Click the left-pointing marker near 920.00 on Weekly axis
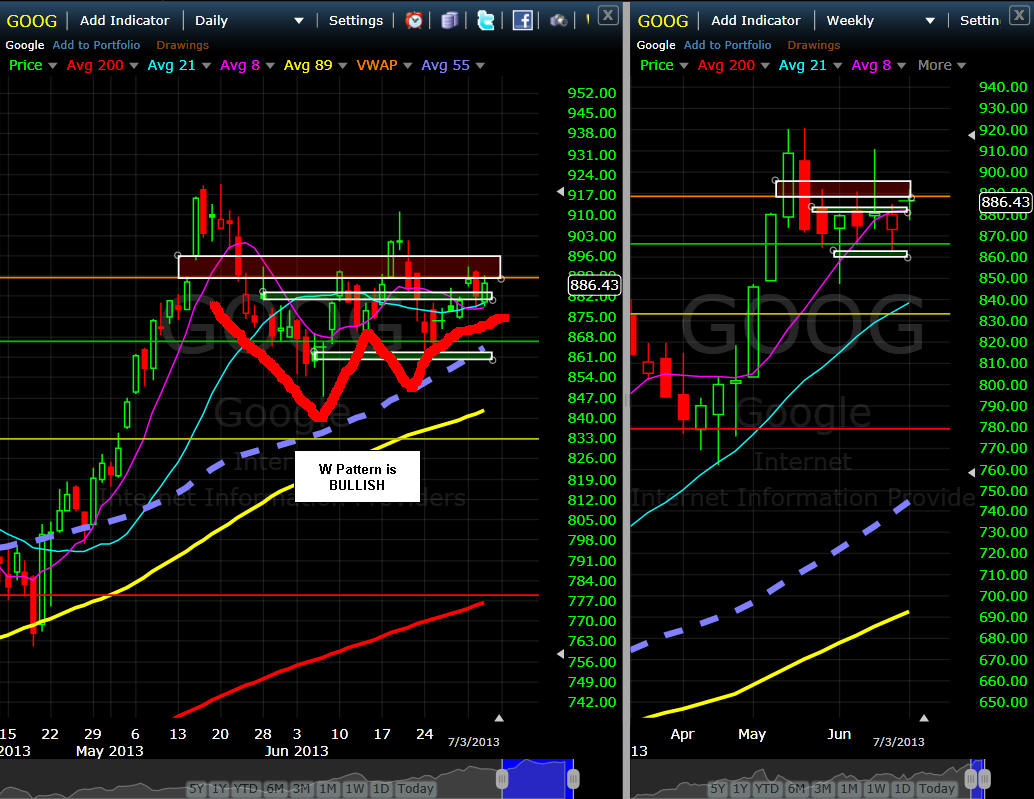 (x=971, y=134)
